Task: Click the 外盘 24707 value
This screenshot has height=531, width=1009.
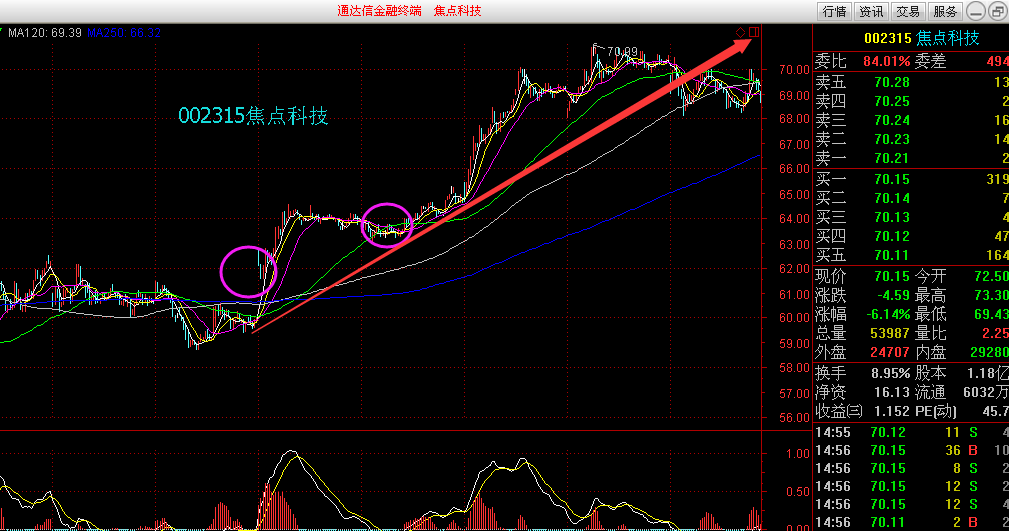Action: [x=890, y=353]
